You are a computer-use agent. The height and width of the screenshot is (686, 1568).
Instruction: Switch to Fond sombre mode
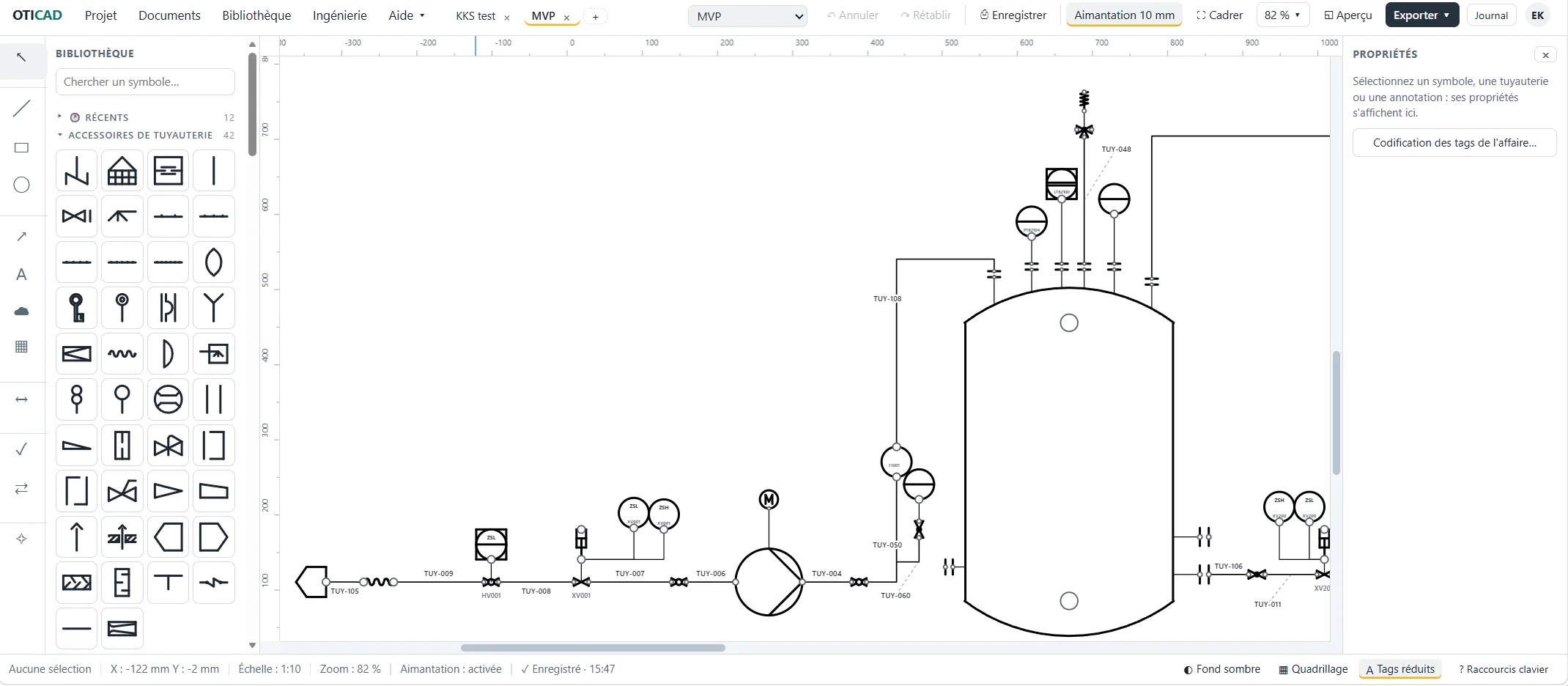click(1221, 669)
